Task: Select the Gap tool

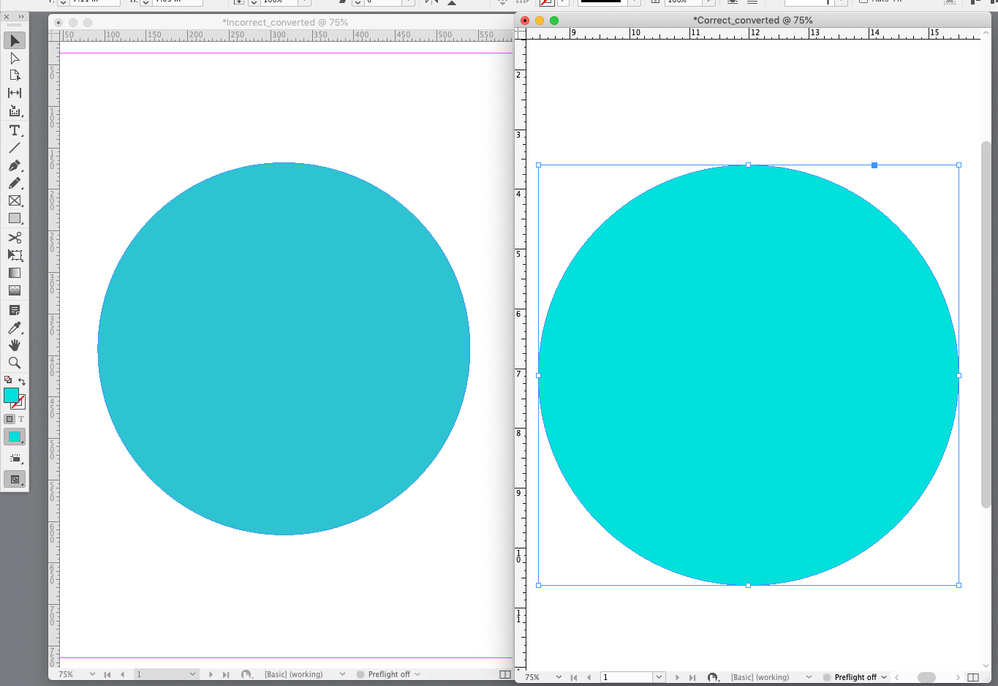Action: (15, 93)
